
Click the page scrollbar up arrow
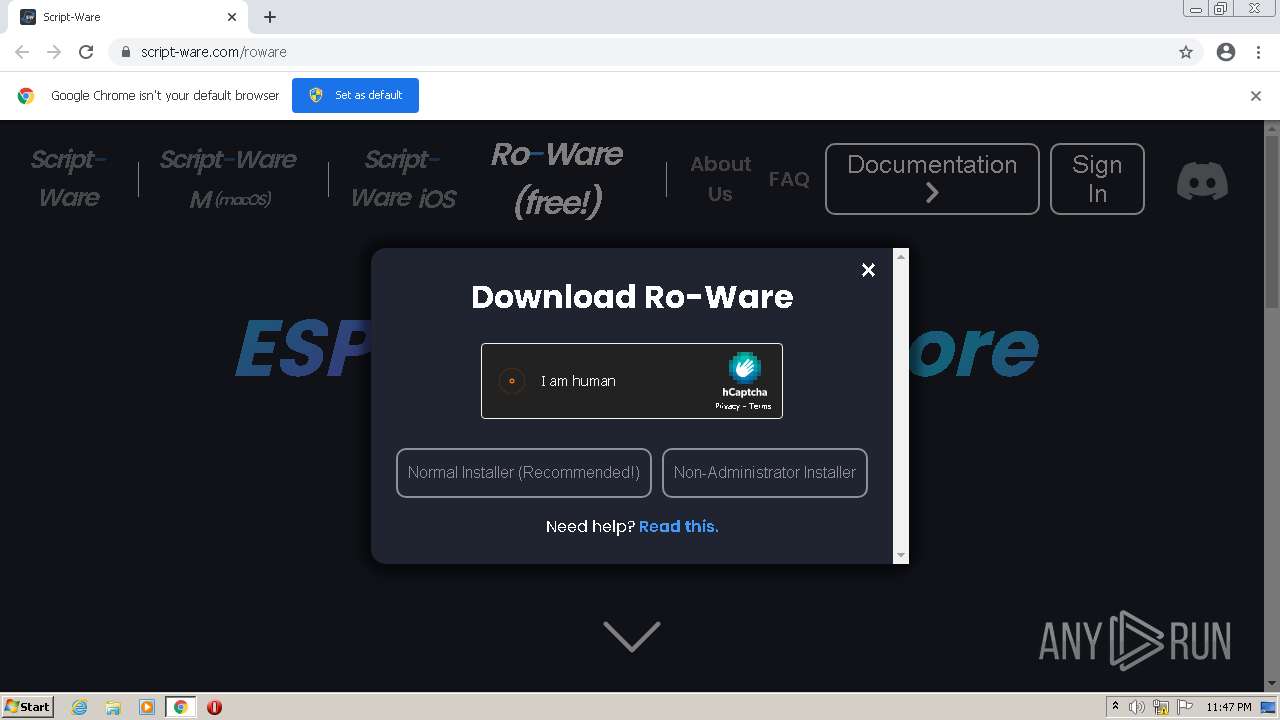[1272, 129]
